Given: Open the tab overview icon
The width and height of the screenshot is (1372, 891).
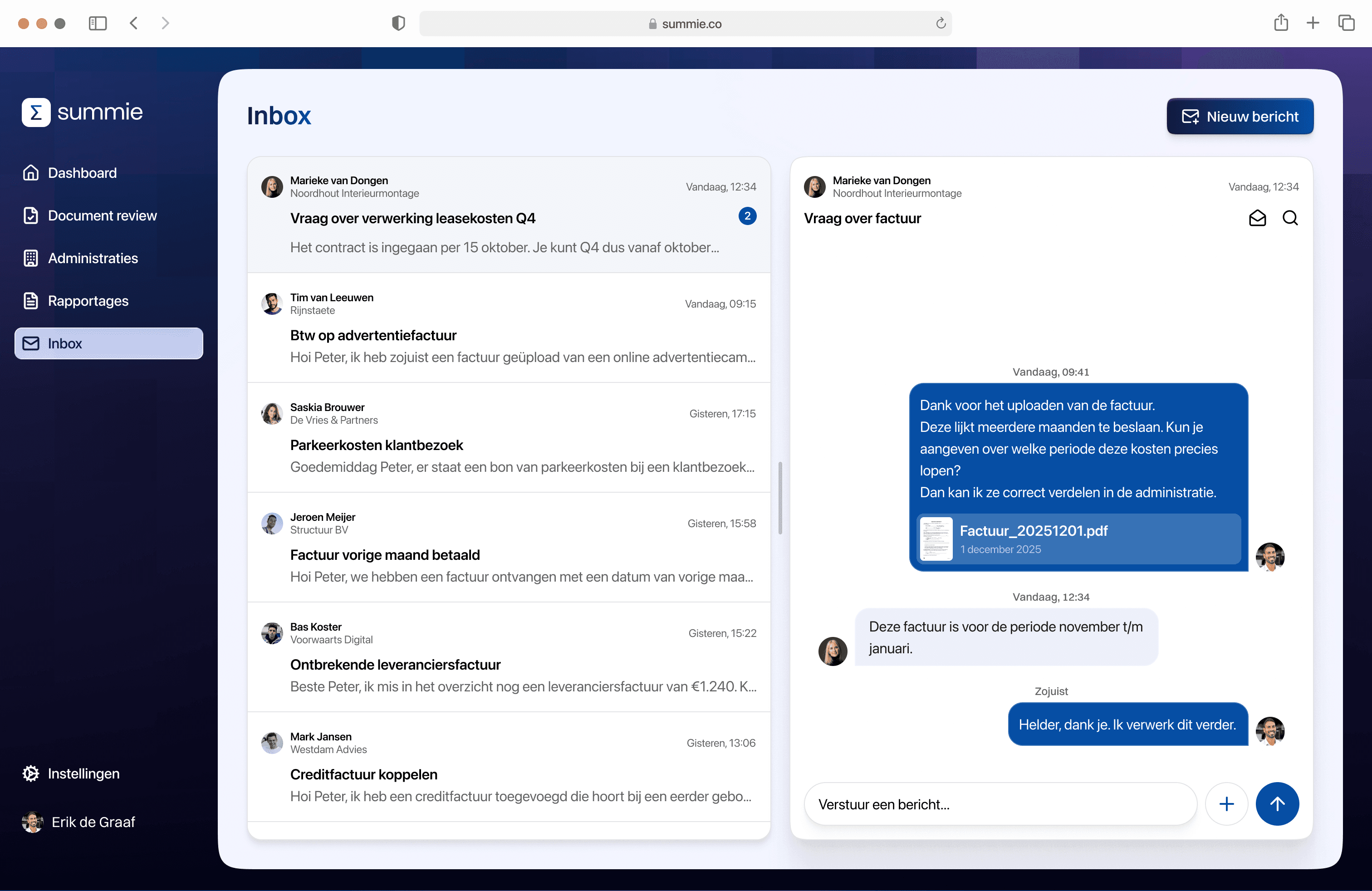Looking at the screenshot, I should (x=1346, y=23).
